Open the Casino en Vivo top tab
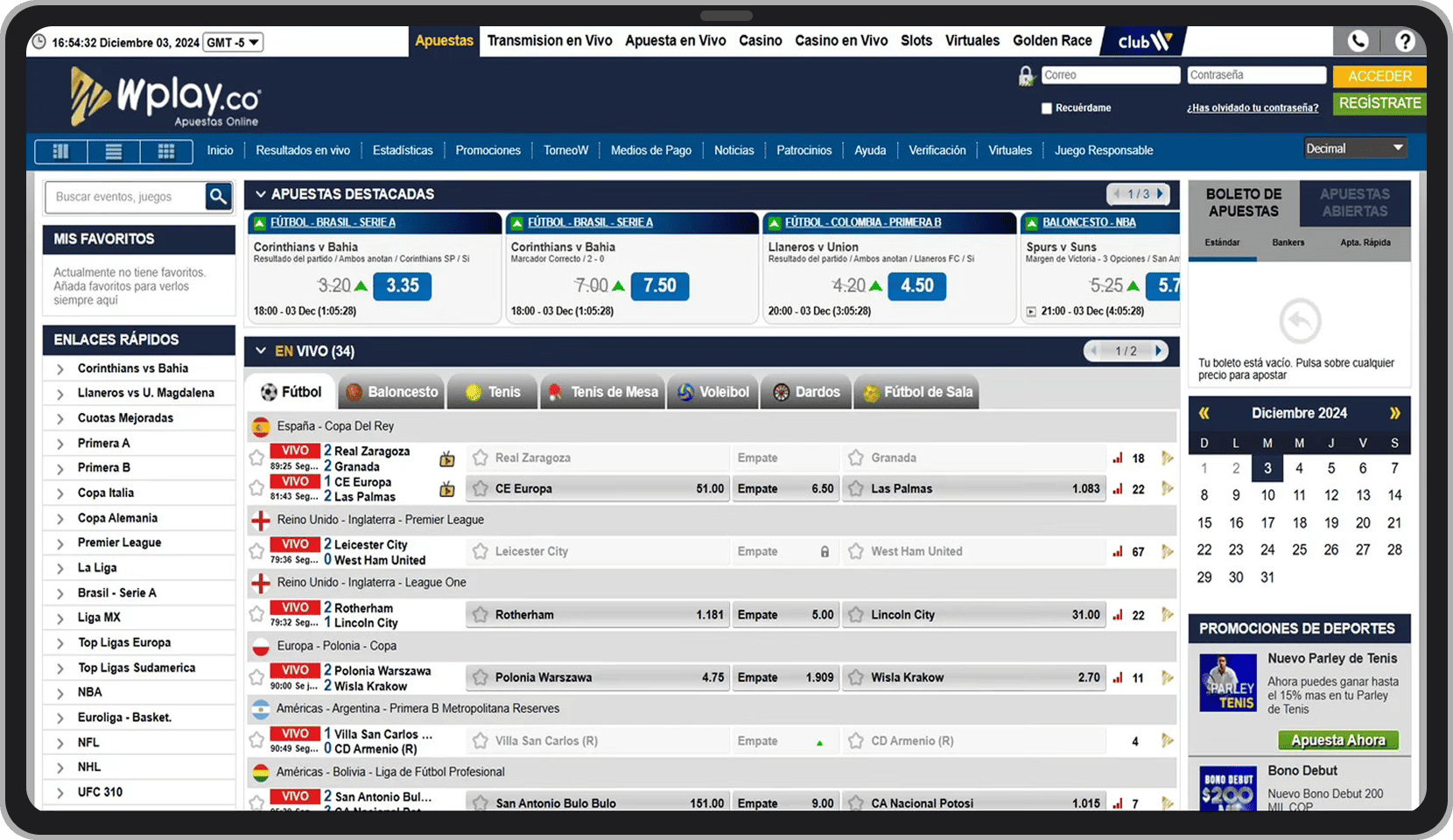This screenshot has width=1453, height=840. [x=841, y=41]
